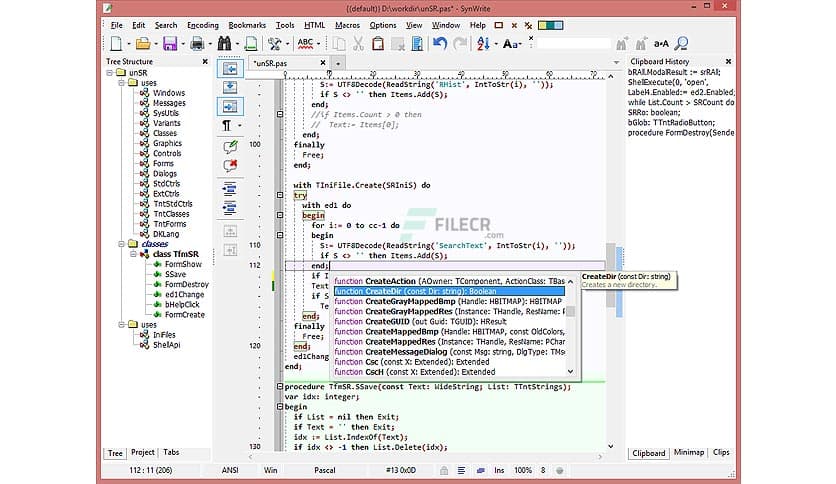The width and height of the screenshot is (836, 484).
Task: Toggle right panel with third sidebar icon
Action: [230, 107]
